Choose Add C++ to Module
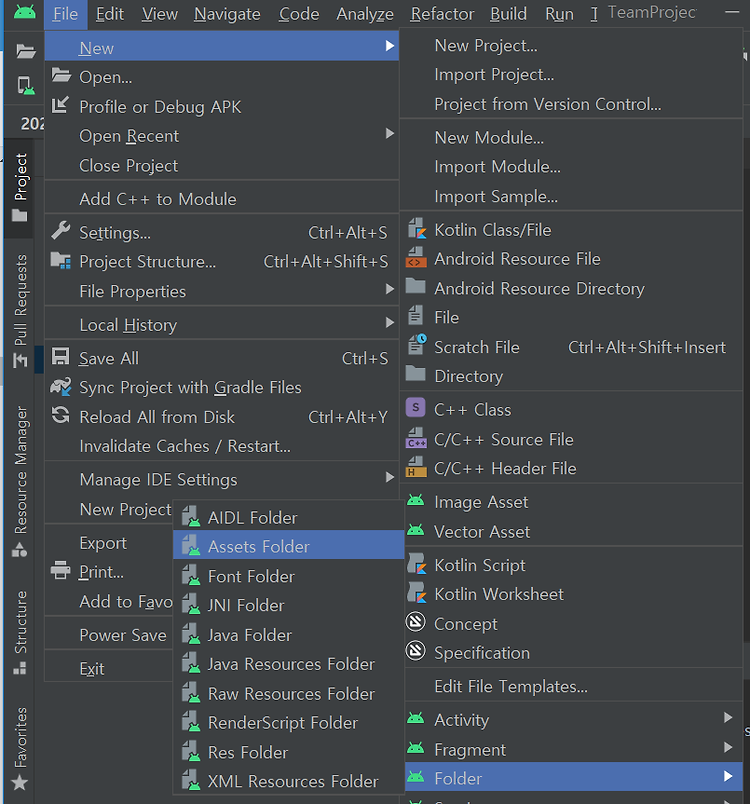Screen dimensions: 750x804 pos(221,199)
